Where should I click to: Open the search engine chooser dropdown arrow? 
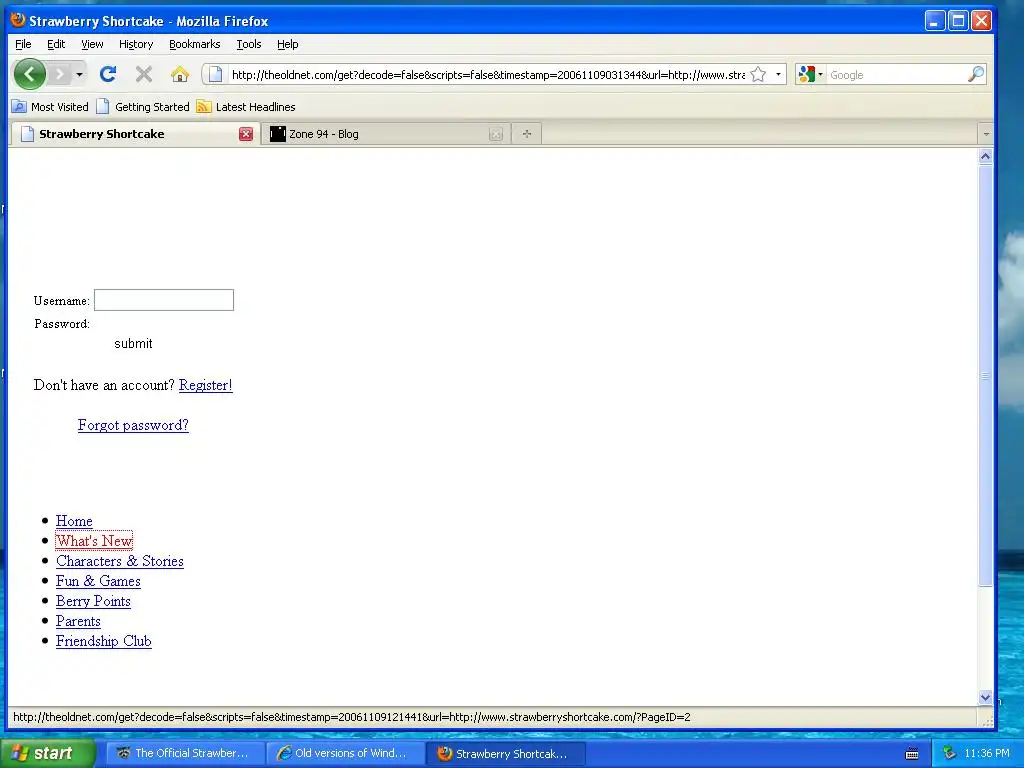tap(820, 74)
